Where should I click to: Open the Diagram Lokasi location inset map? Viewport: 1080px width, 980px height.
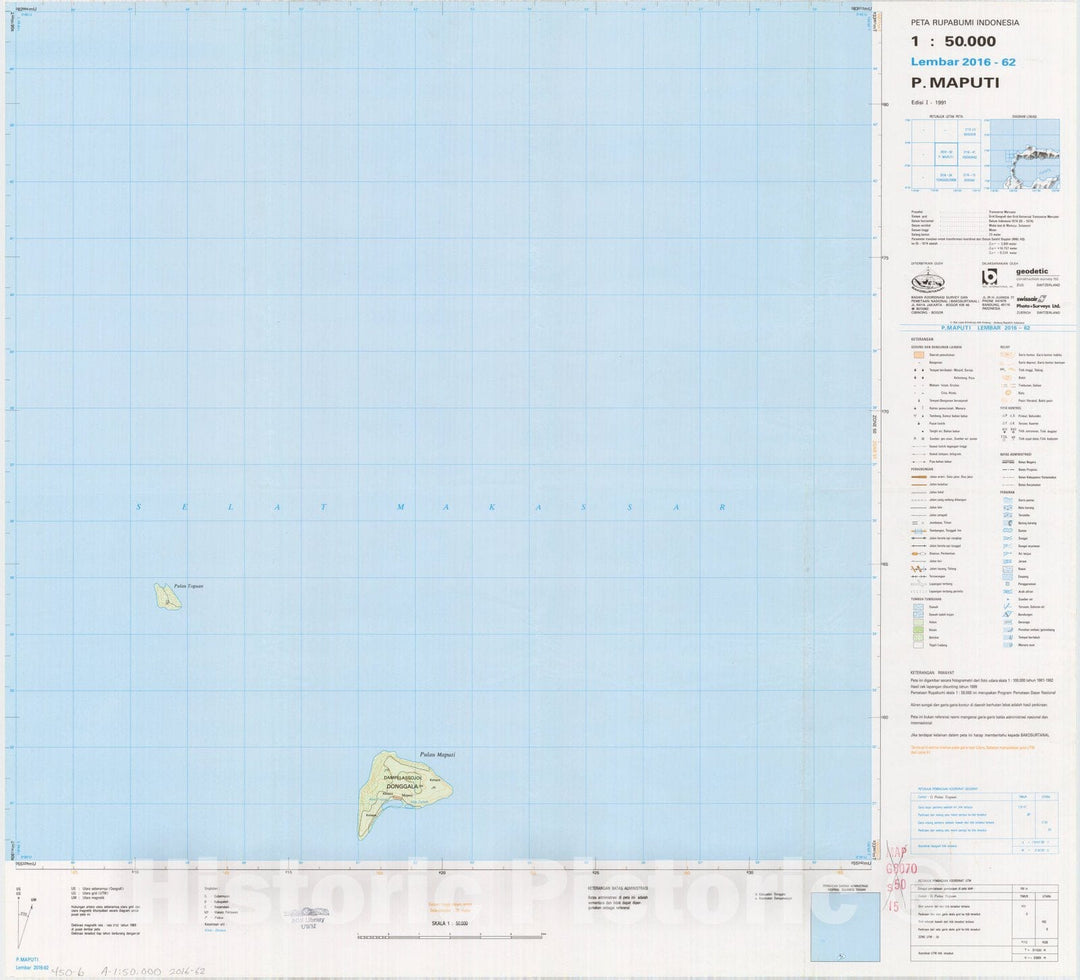click(1023, 155)
